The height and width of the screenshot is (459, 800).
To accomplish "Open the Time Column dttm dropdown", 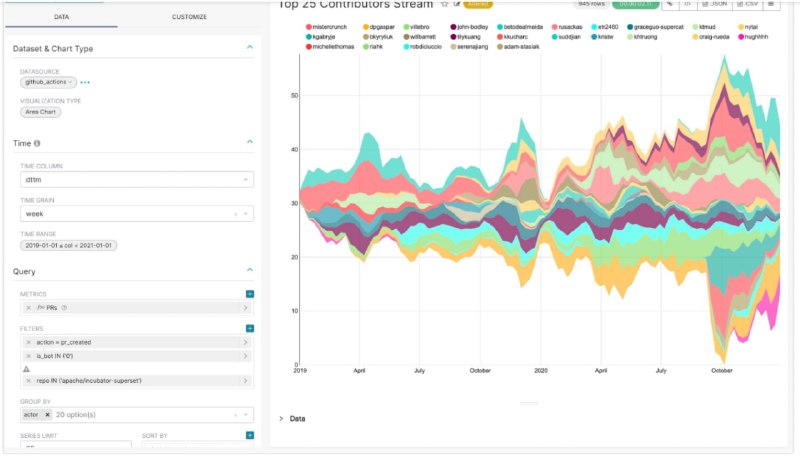I will pyautogui.click(x=137, y=180).
